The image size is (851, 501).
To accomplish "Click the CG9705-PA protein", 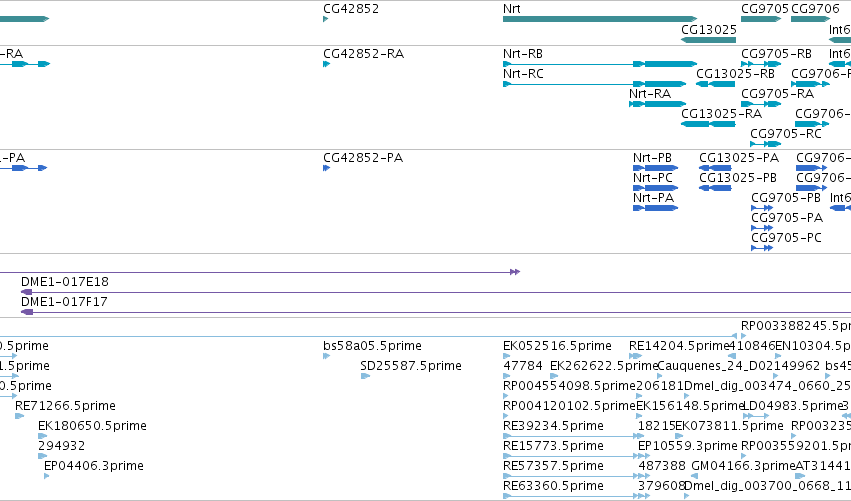I will point(762,229).
